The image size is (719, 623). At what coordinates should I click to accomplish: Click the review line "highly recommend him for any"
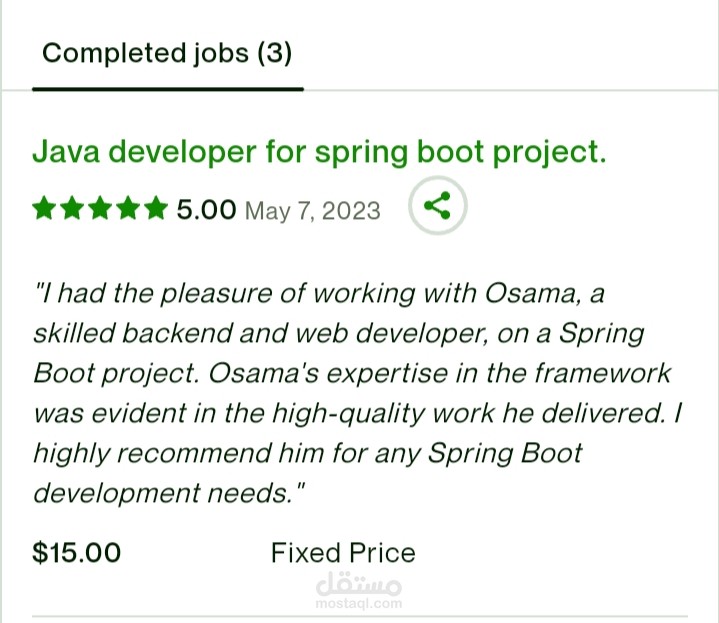[308, 453]
